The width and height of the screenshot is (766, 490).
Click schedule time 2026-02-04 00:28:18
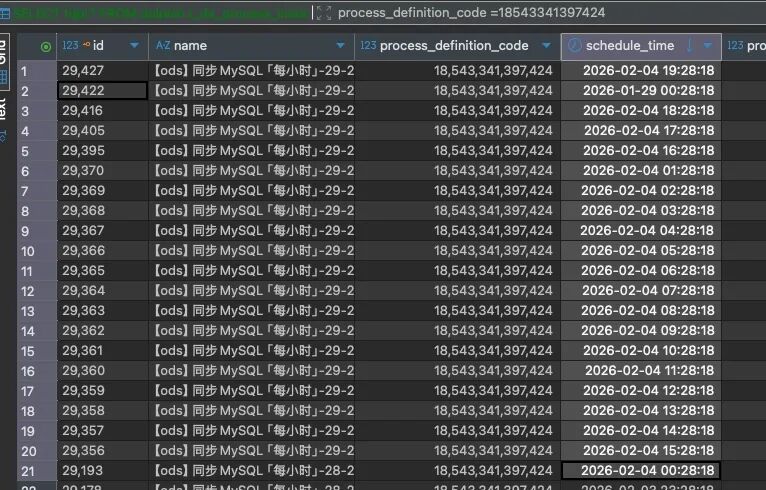[641, 471]
